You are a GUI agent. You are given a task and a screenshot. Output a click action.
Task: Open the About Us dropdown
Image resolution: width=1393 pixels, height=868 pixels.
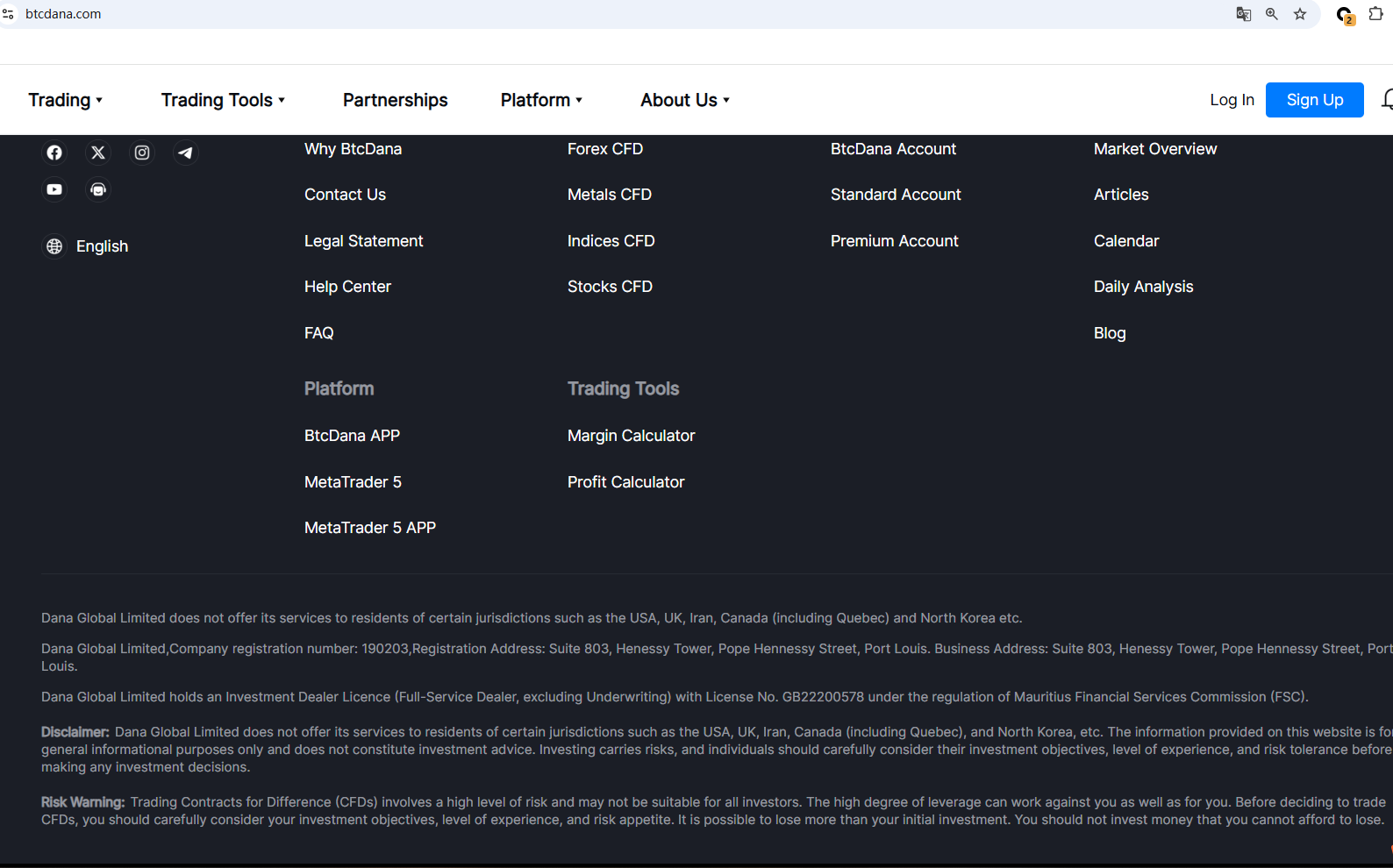(x=684, y=100)
